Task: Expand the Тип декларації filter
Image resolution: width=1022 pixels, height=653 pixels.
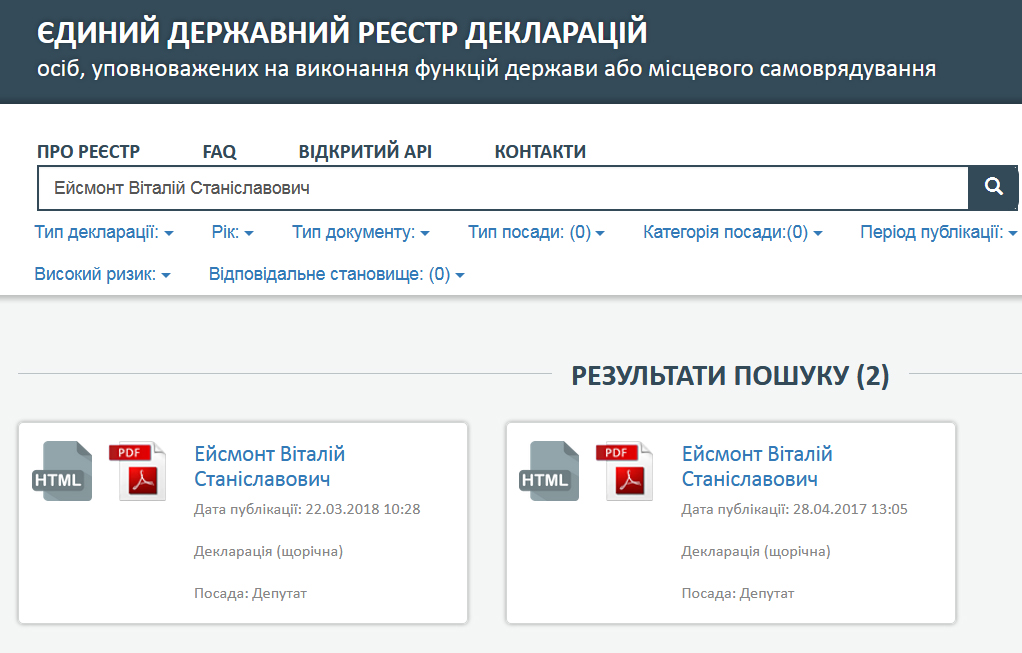Action: [x=104, y=233]
